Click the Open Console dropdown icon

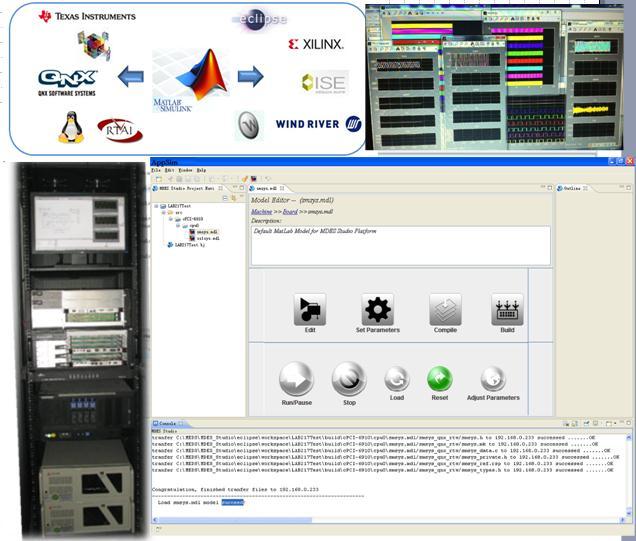click(x=609, y=424)
